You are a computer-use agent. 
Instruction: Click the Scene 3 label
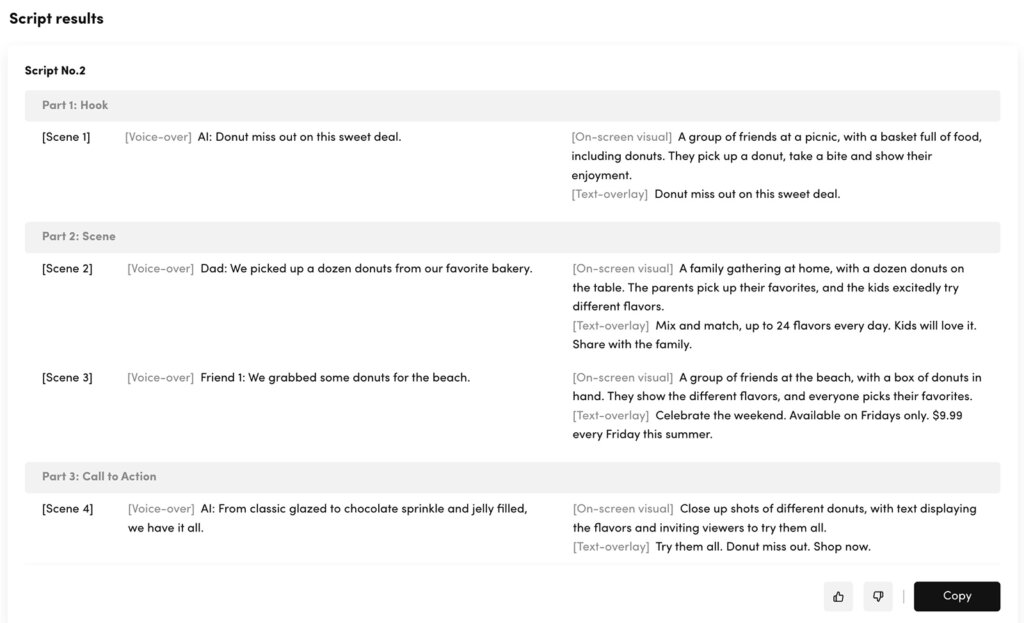pos(67,378)
